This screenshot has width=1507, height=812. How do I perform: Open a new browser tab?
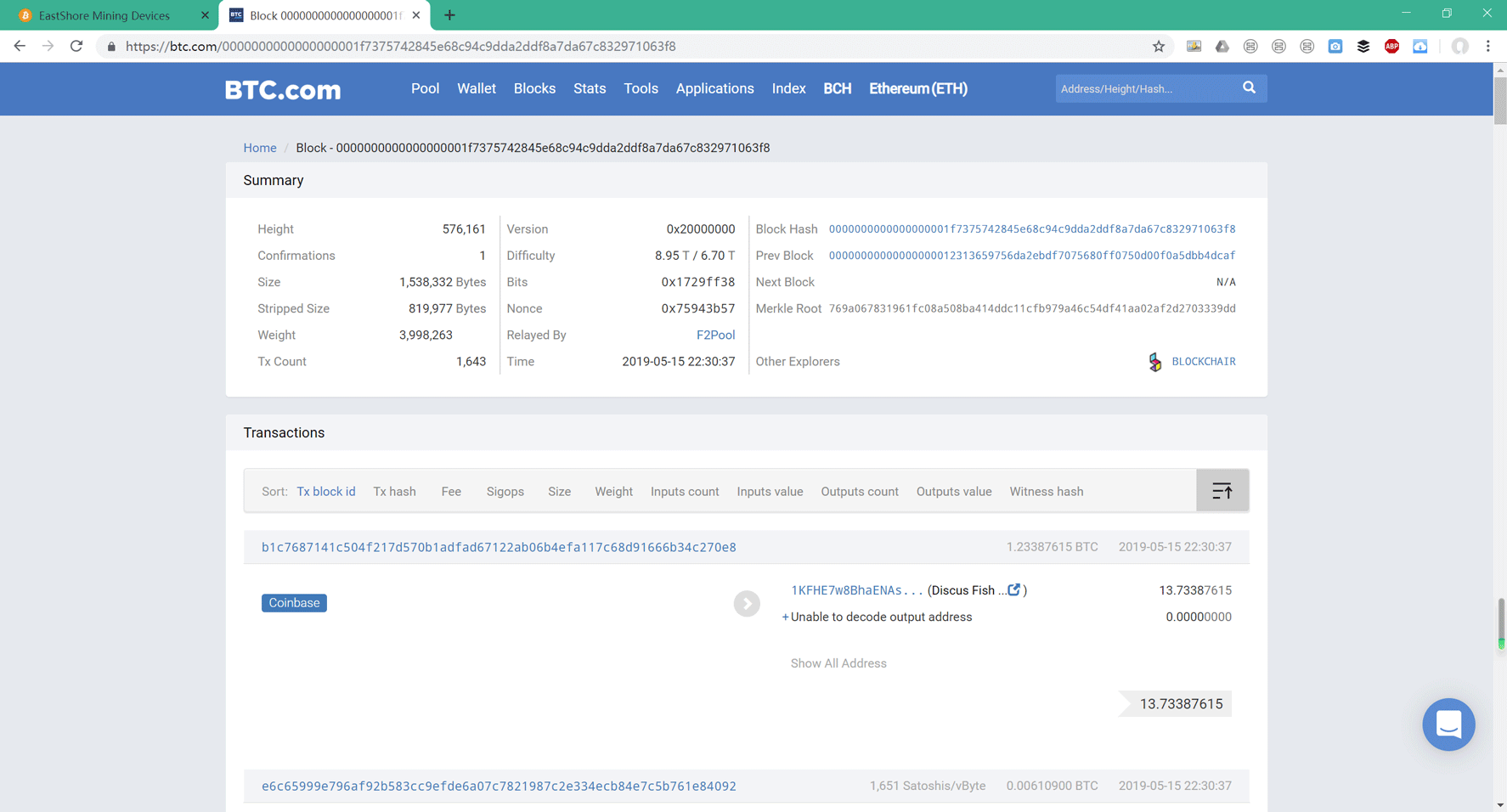coord(449,15)
